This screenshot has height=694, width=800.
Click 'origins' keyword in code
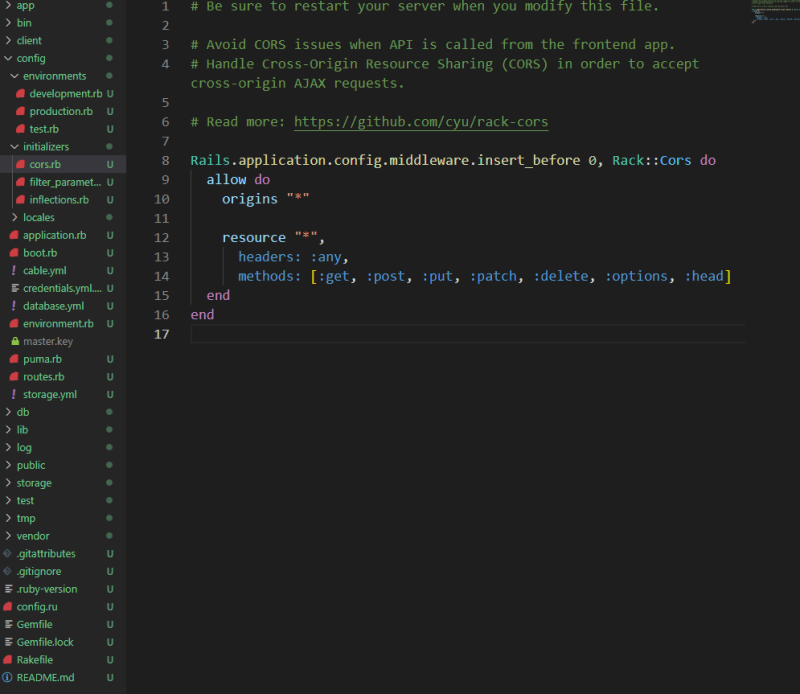click(249, 200)
